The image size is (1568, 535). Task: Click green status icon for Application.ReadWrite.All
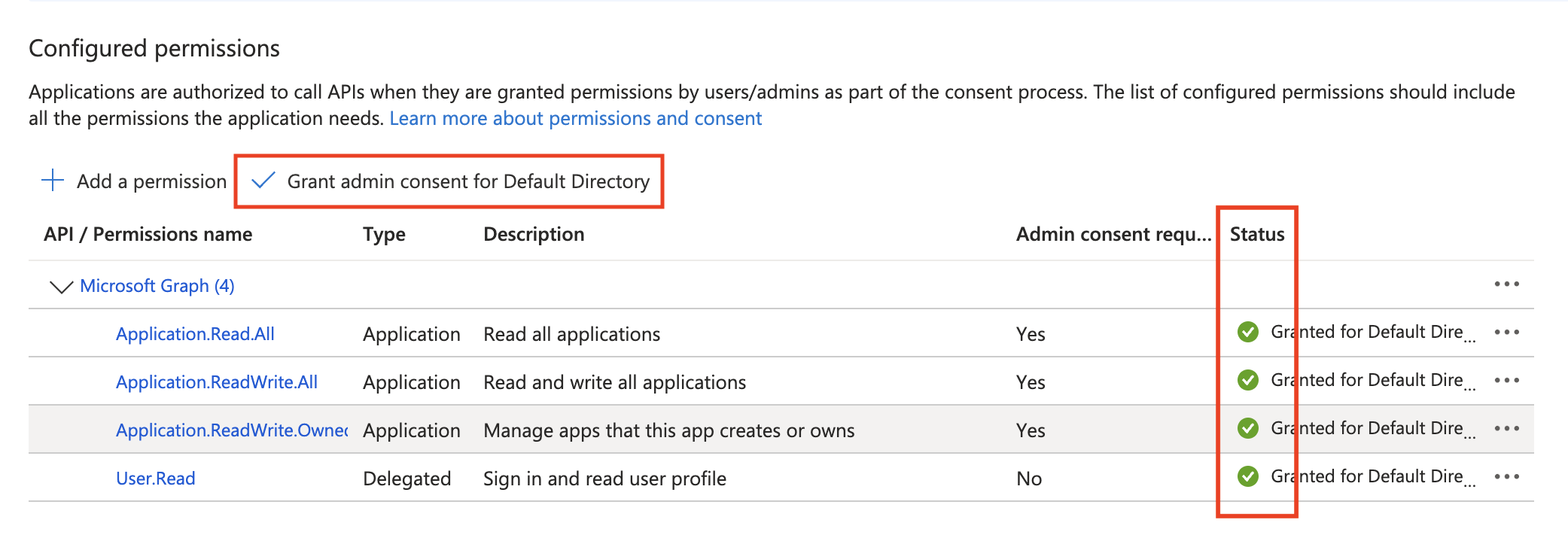1247,380
